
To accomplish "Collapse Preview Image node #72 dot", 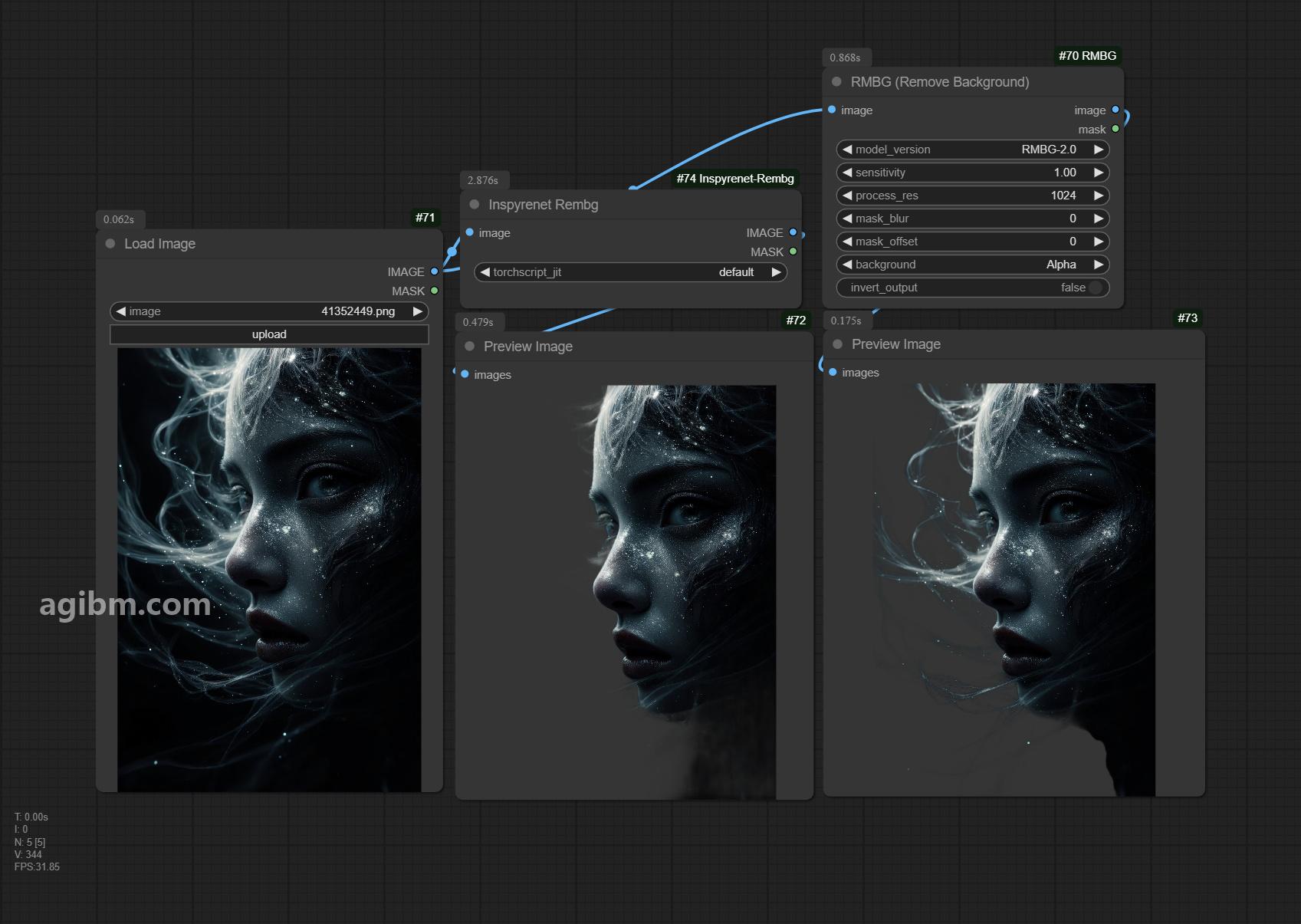I will (470, 346).
